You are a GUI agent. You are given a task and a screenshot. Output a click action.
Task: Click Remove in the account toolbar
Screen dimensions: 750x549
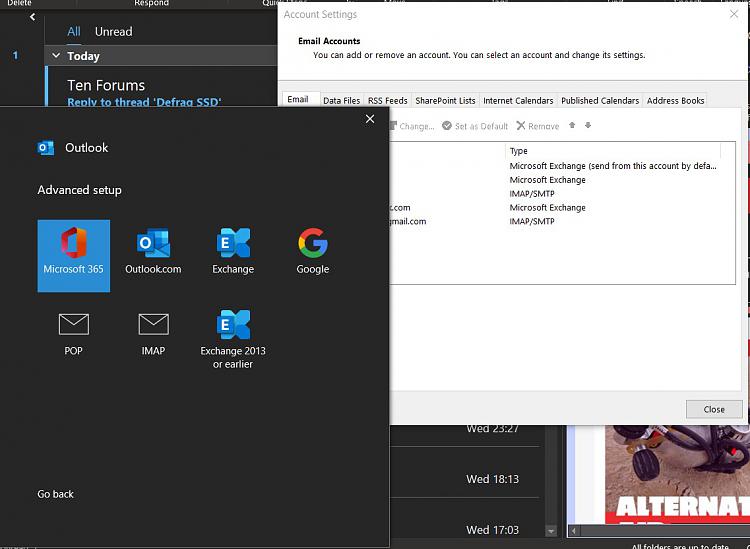coord(538,126)
